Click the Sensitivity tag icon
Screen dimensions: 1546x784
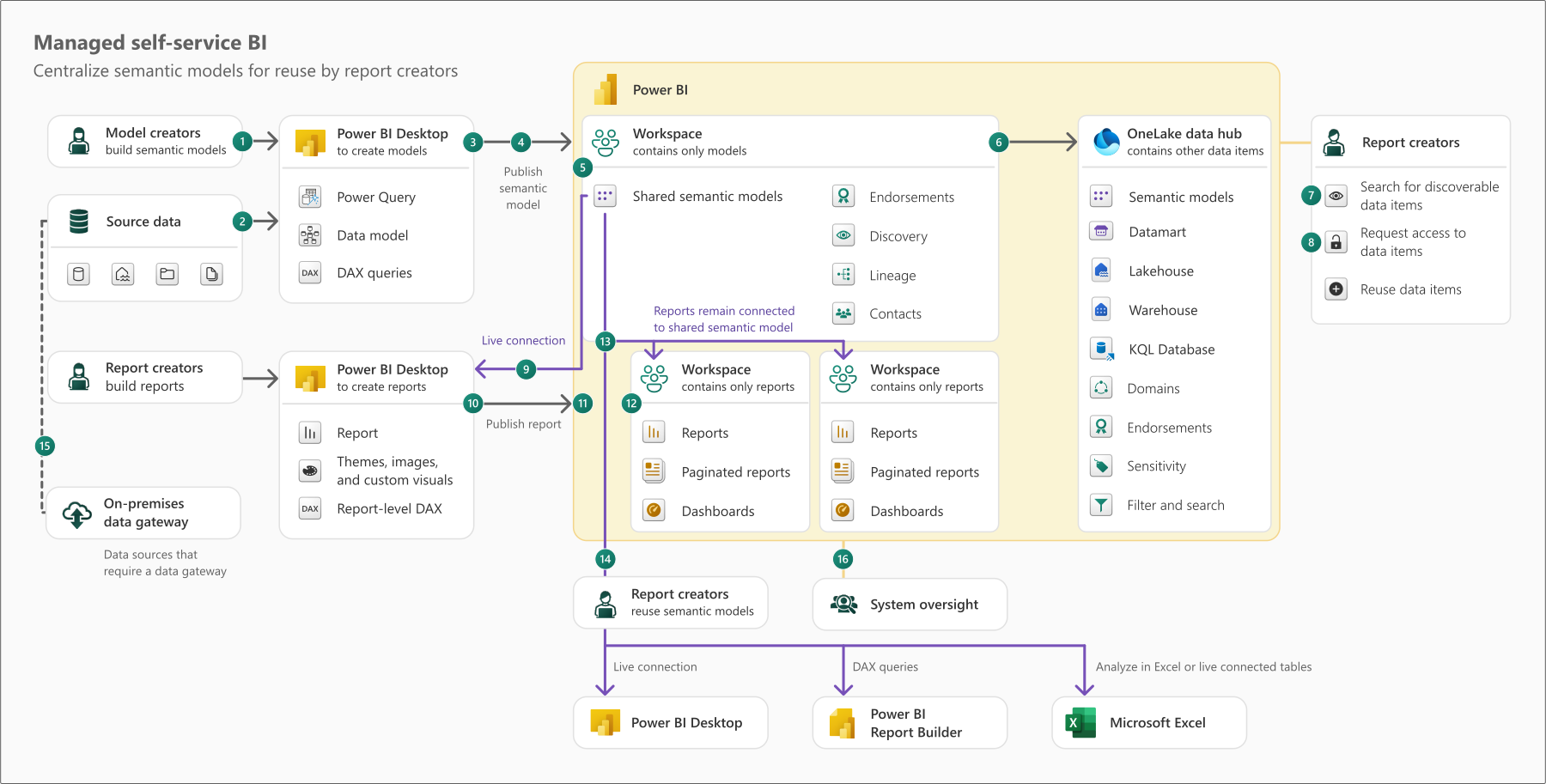pos(1101,465)
